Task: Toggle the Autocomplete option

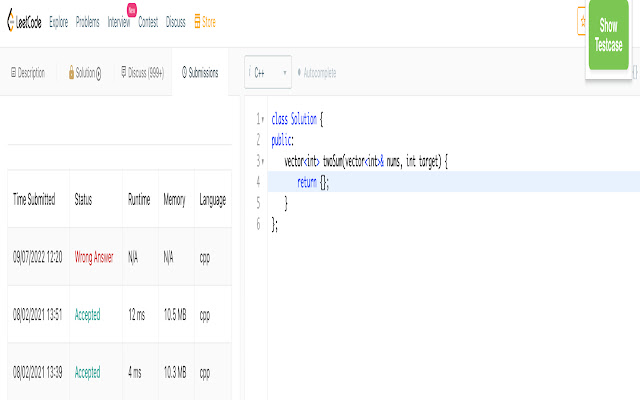Action: tap(317, 73)
